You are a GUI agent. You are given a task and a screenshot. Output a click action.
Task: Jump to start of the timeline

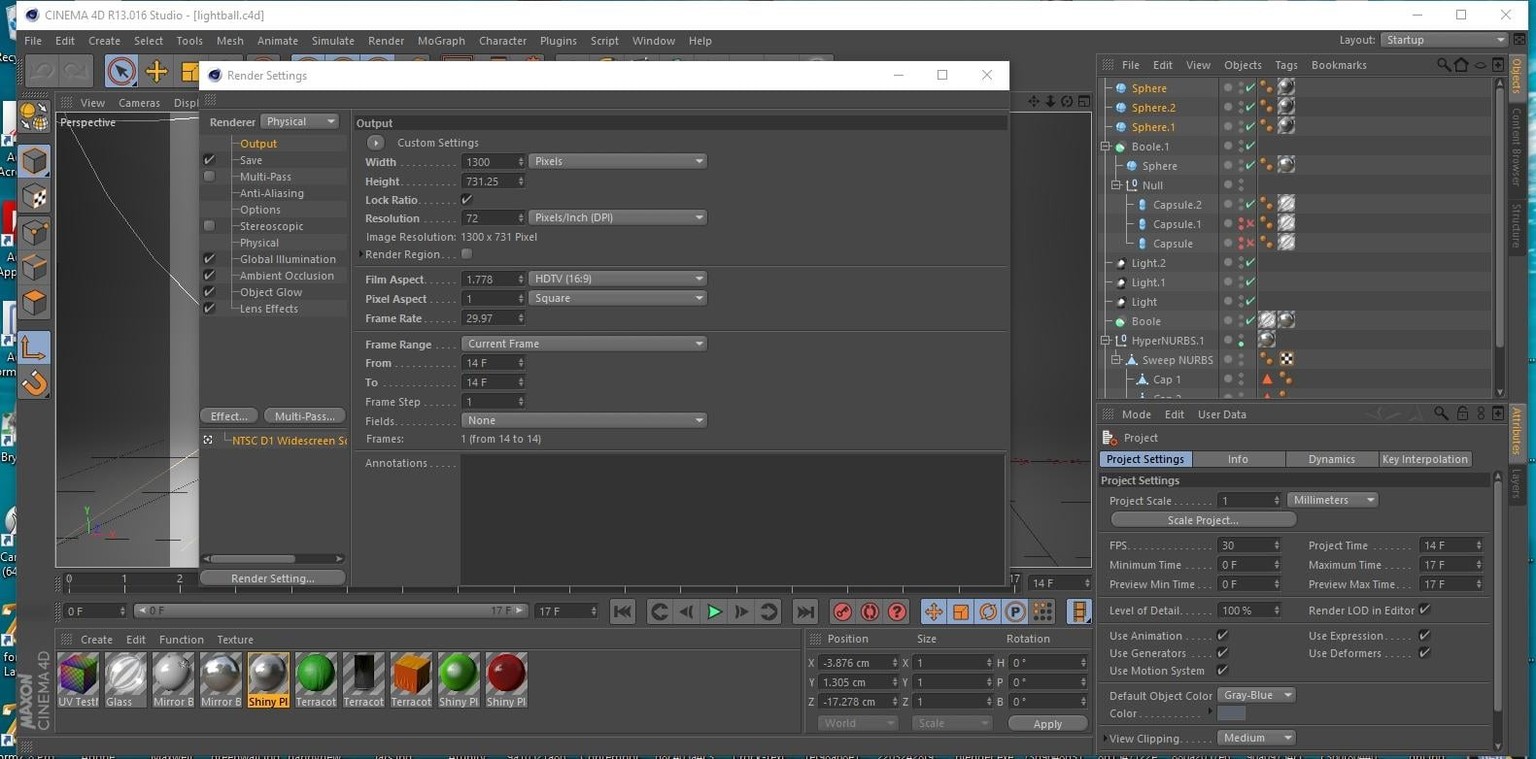click(622, 612)
